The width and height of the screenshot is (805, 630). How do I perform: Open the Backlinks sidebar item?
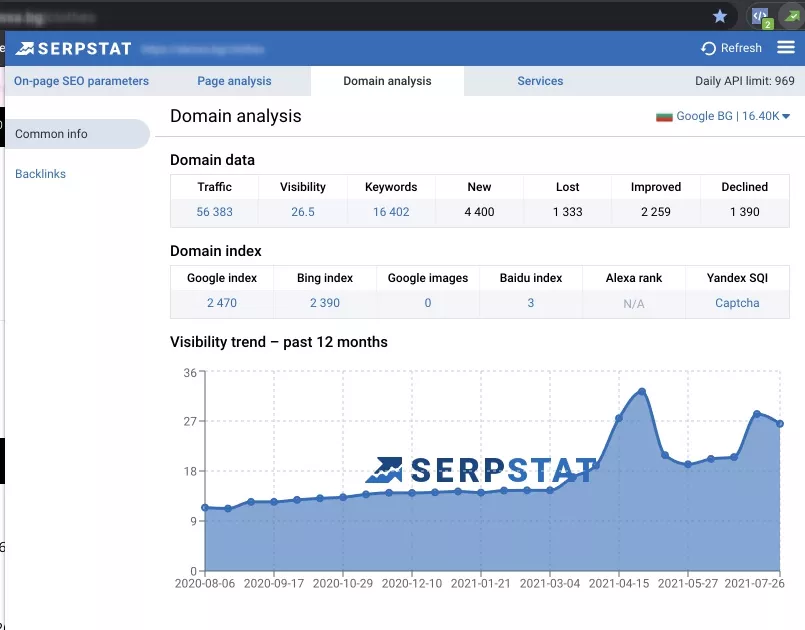coord(41,174)
